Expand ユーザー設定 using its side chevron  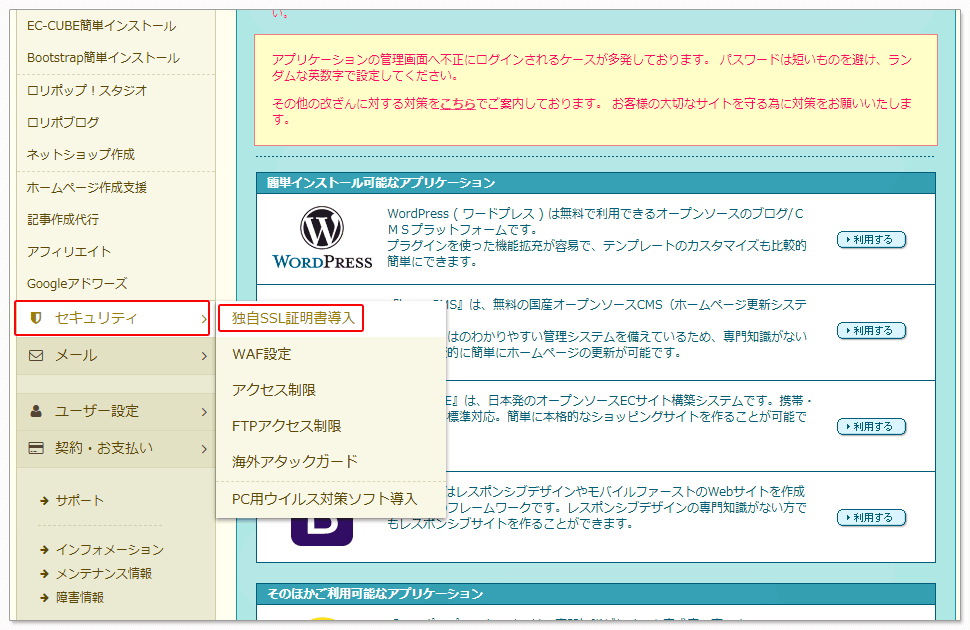coord(205,409)
